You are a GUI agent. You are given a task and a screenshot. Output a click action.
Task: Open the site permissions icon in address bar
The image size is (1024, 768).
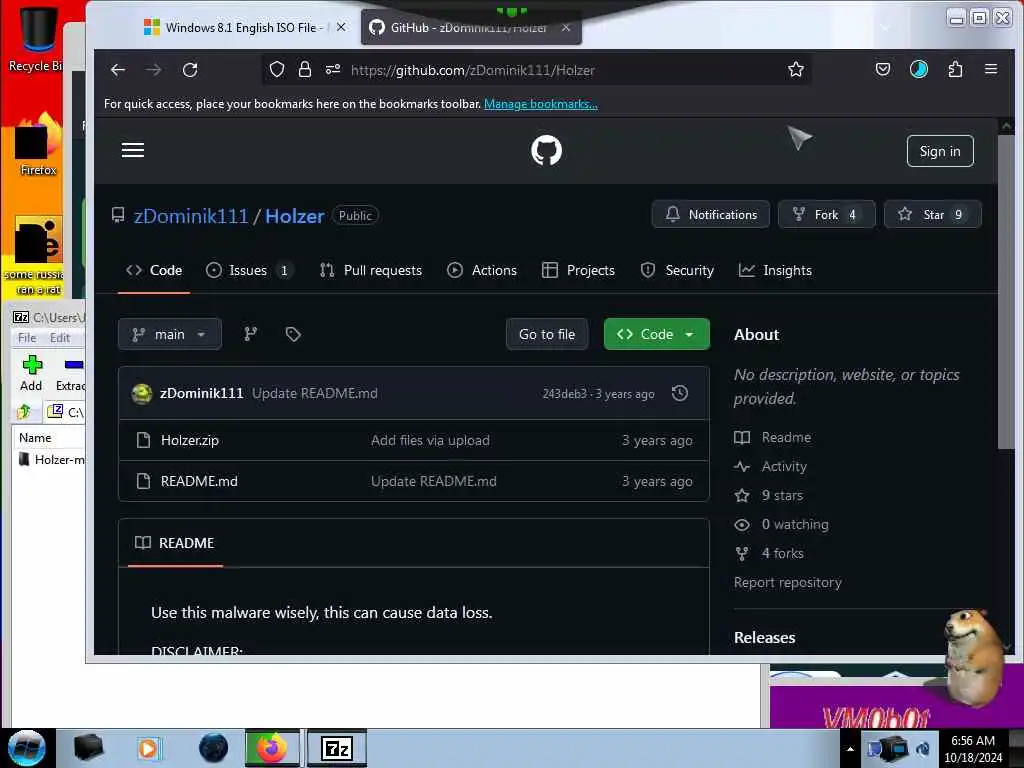tap(333, 69)
